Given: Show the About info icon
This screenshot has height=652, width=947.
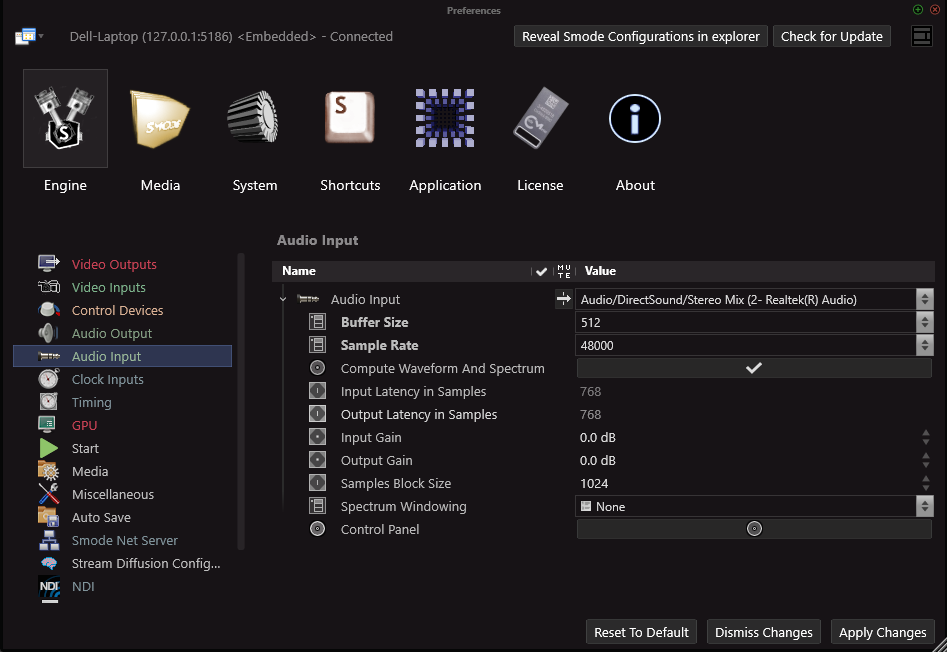Looking at the screenshot, I should [x=635, y=119].
